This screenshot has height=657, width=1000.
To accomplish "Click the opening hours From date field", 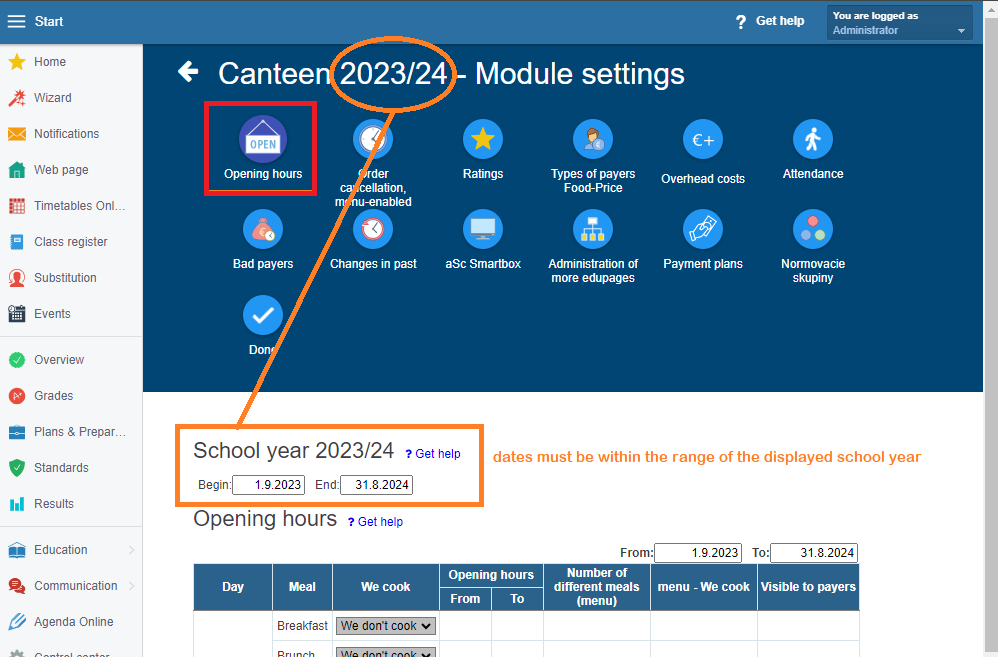I will 698,553.
